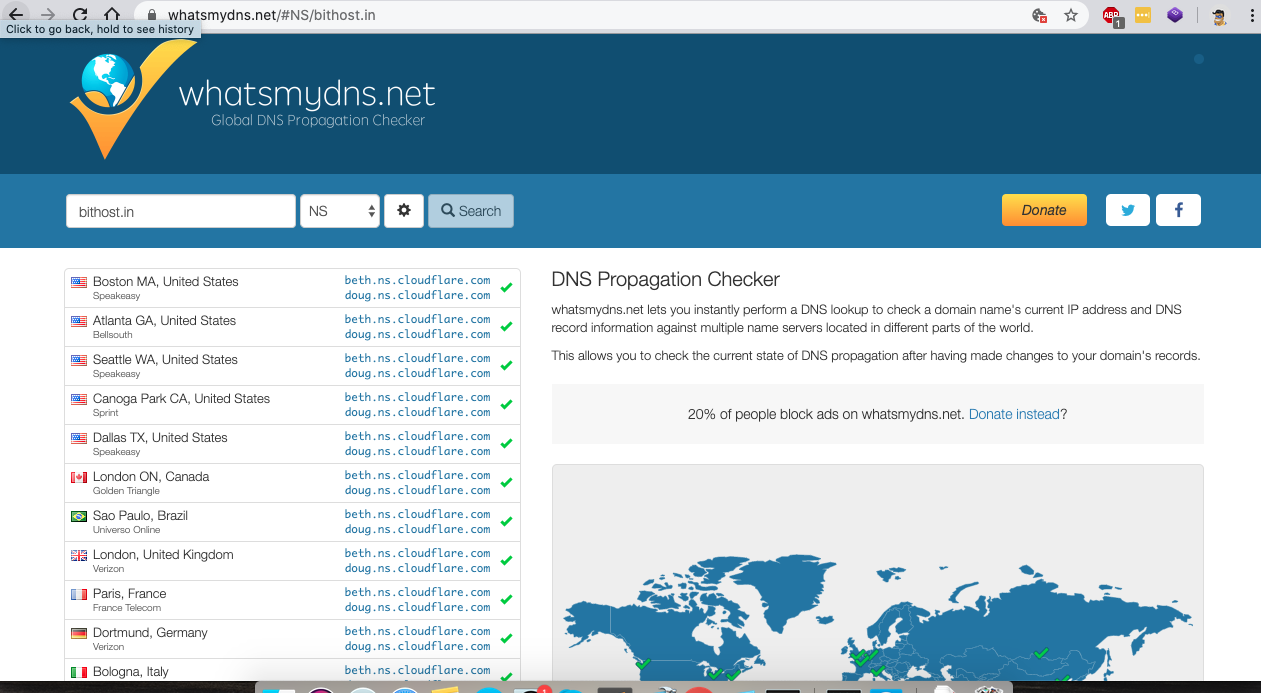The height and width of the screenshot is (693, 1261).
Task: Select 'London, United Kingdom' text
Action: coord(164,555)
